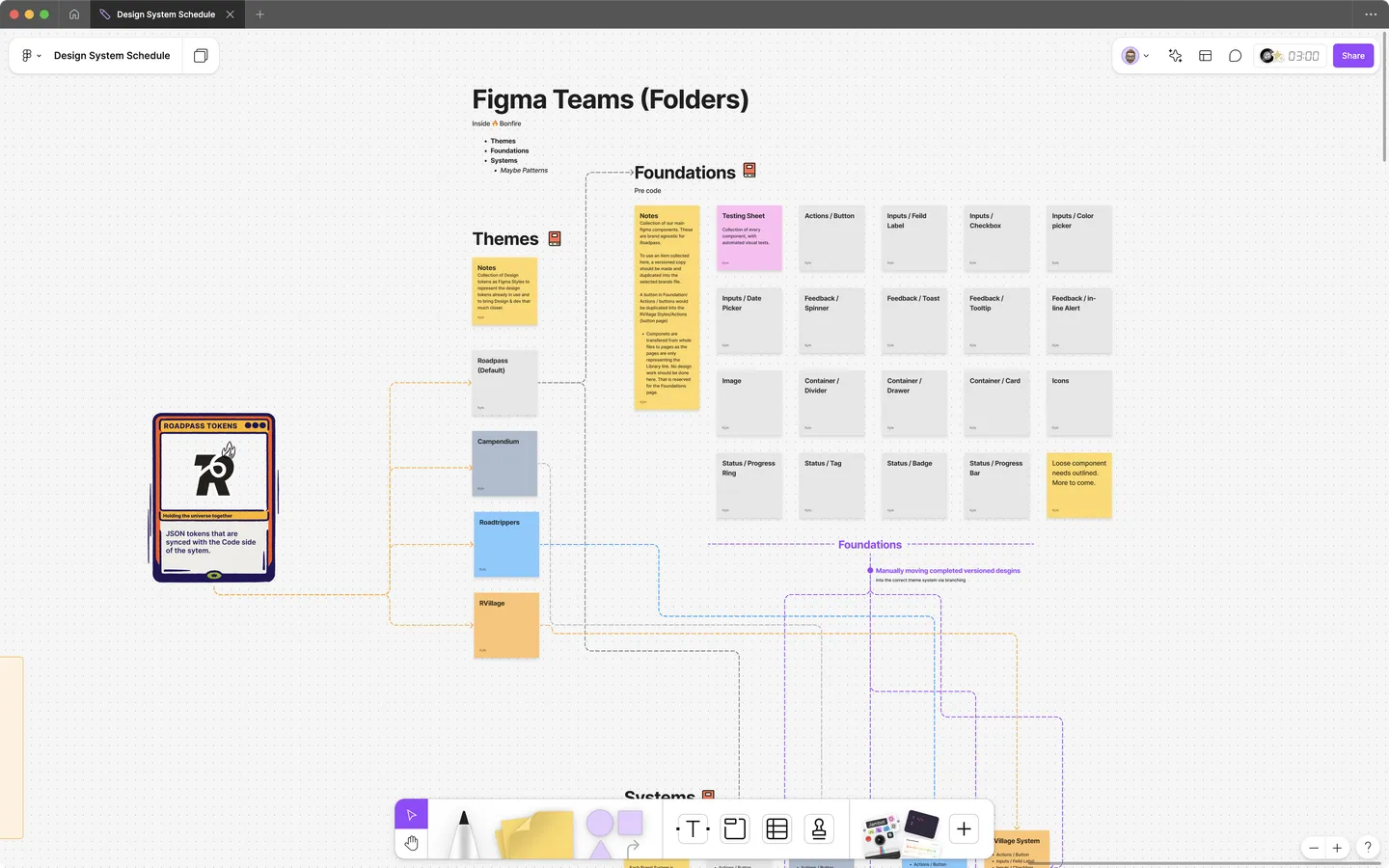Select the Feedback / In-line Alert sticky
The width and height of the screenshot is (1389, 868).
pyautogui.click(x=1079, y=321)
